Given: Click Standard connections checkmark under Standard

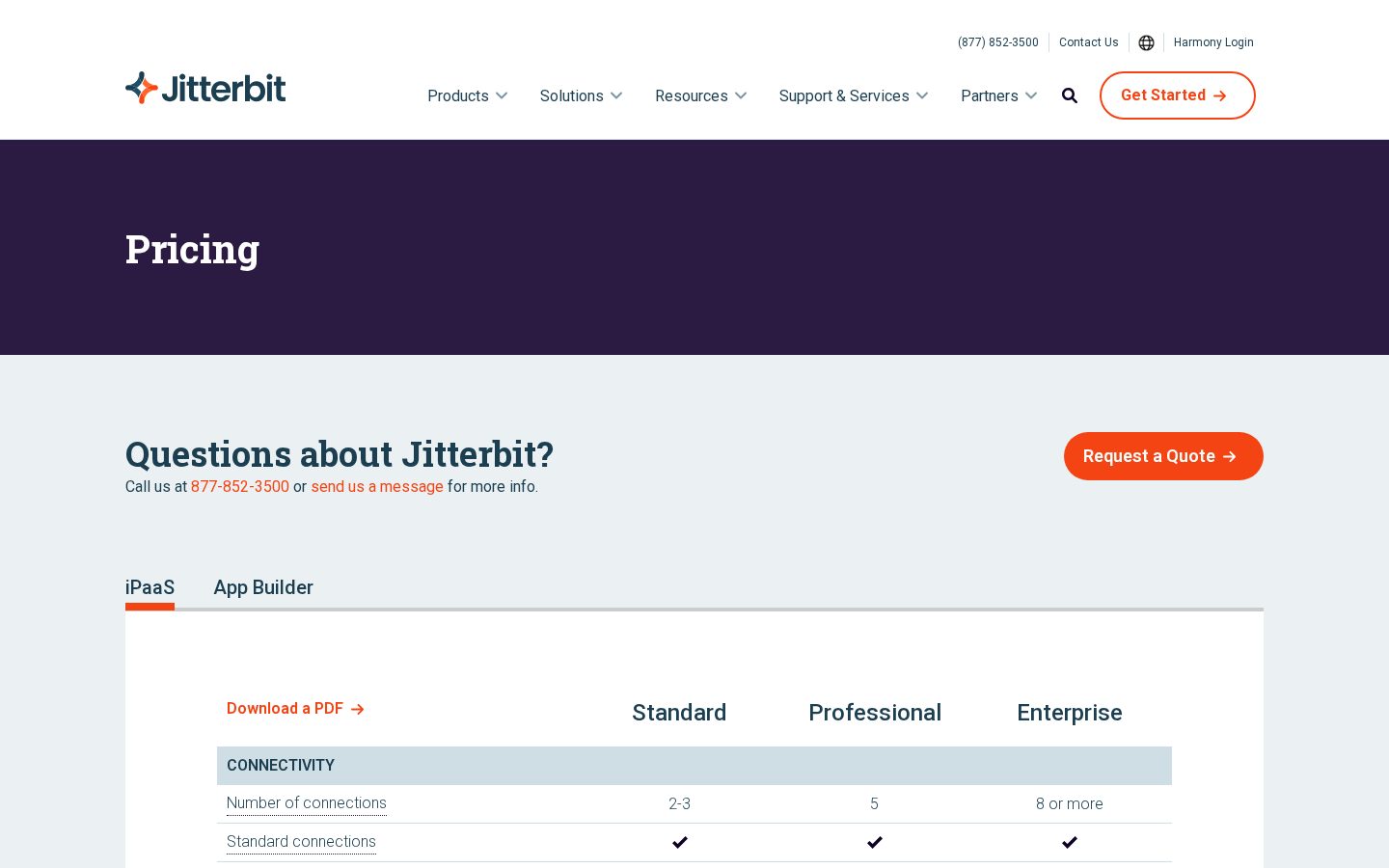Looking at the screenshot, I should (680, 842).
